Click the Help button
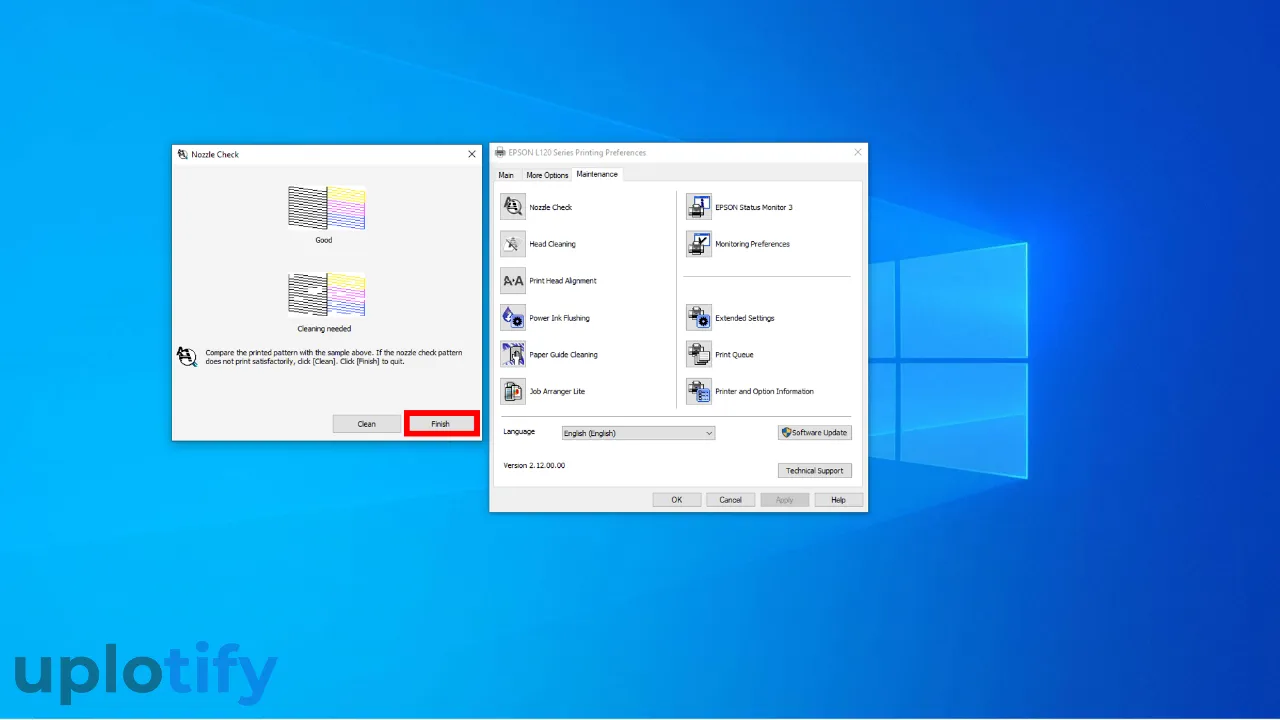The width and height of the screenshot is (1280, 720). (x=838, y=500)
